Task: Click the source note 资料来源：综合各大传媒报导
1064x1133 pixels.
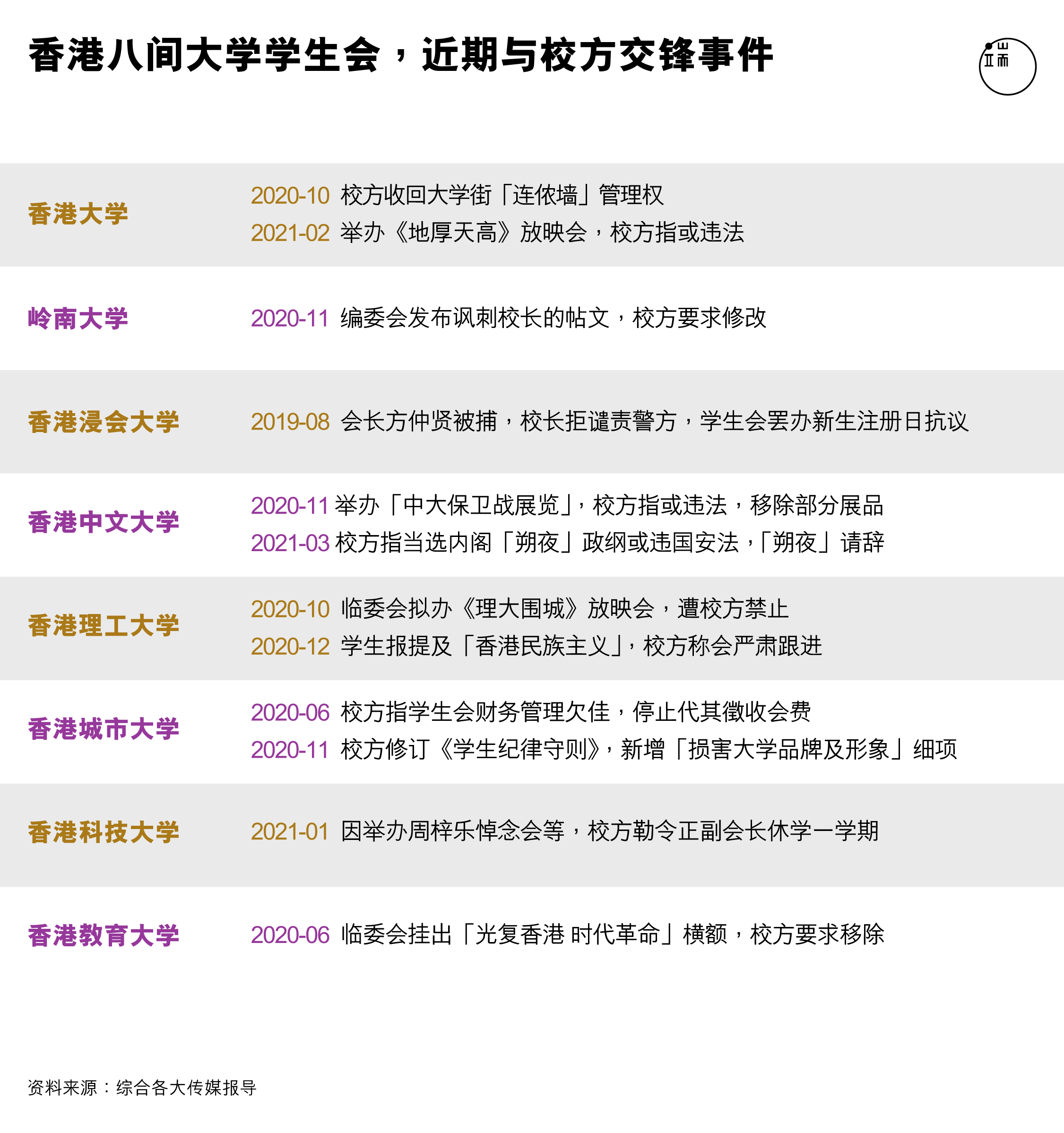Action: pos(142,1088)
